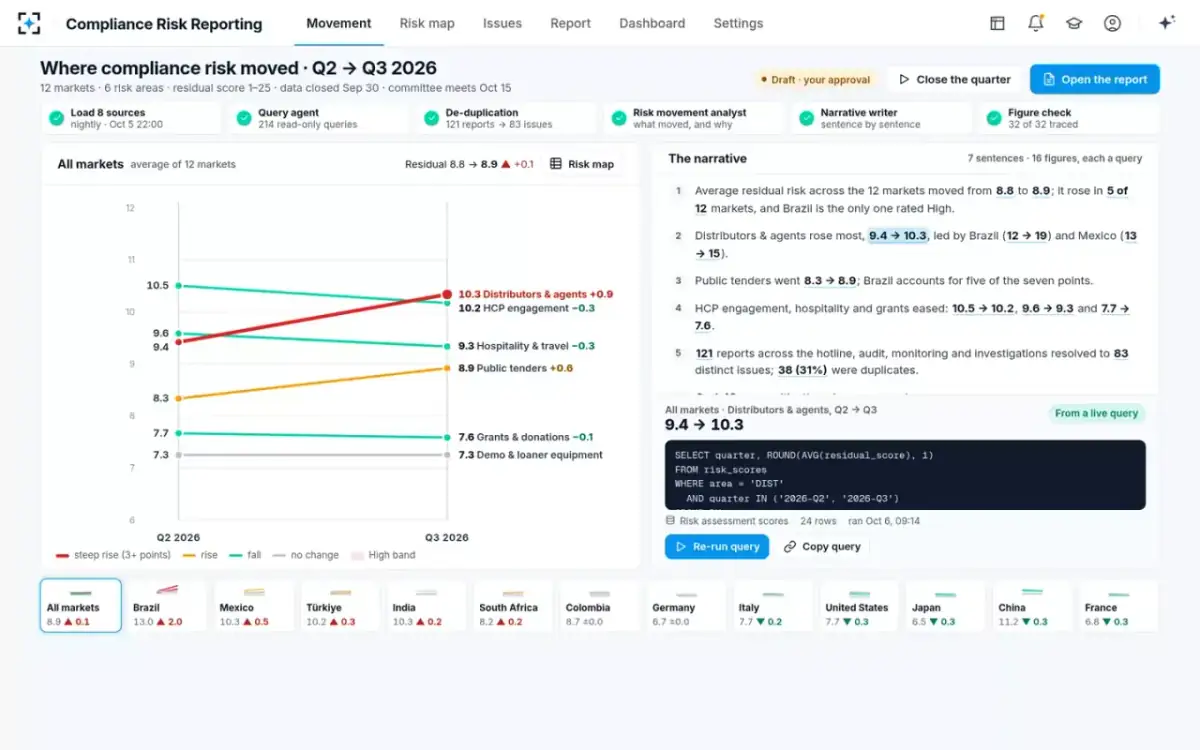The height and width of the screenshot is (750, 1200).
Task: Click the HCP engagement −0.3 line label
Action: coord(527,309)
